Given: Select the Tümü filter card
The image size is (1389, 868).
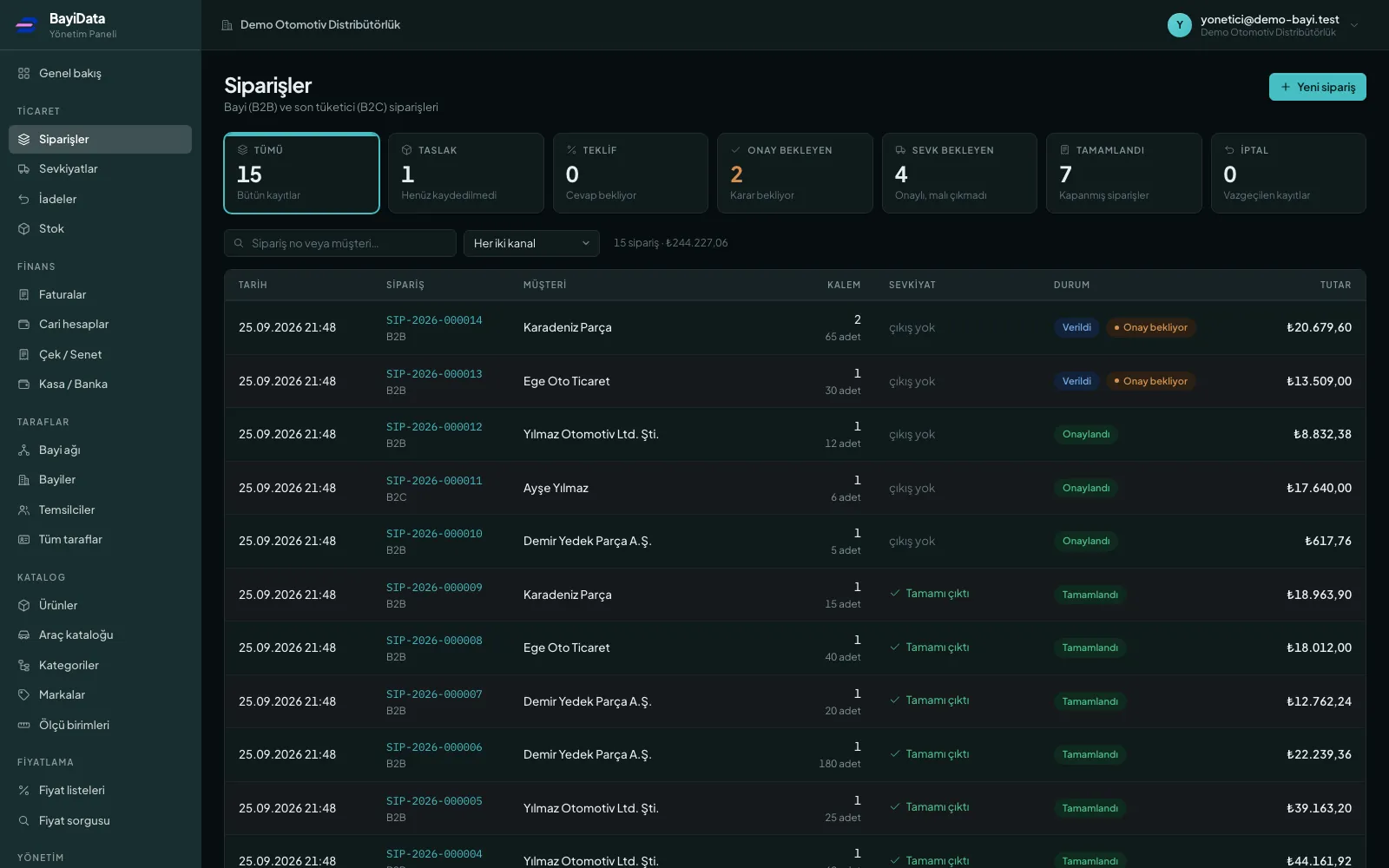Looking at the screenshot, I should pyautogui.click(x=301, y=173).
